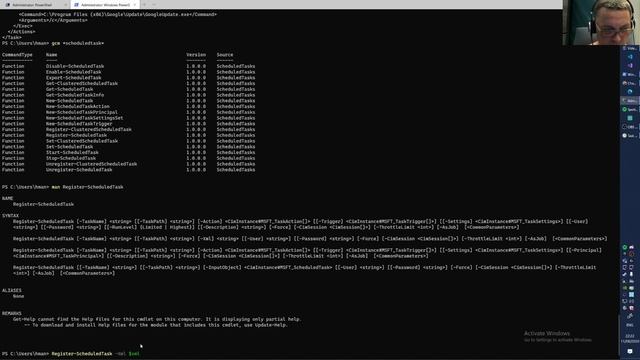
Task: Click the SYNTAX heading in help output
Action: coord(10,216)
